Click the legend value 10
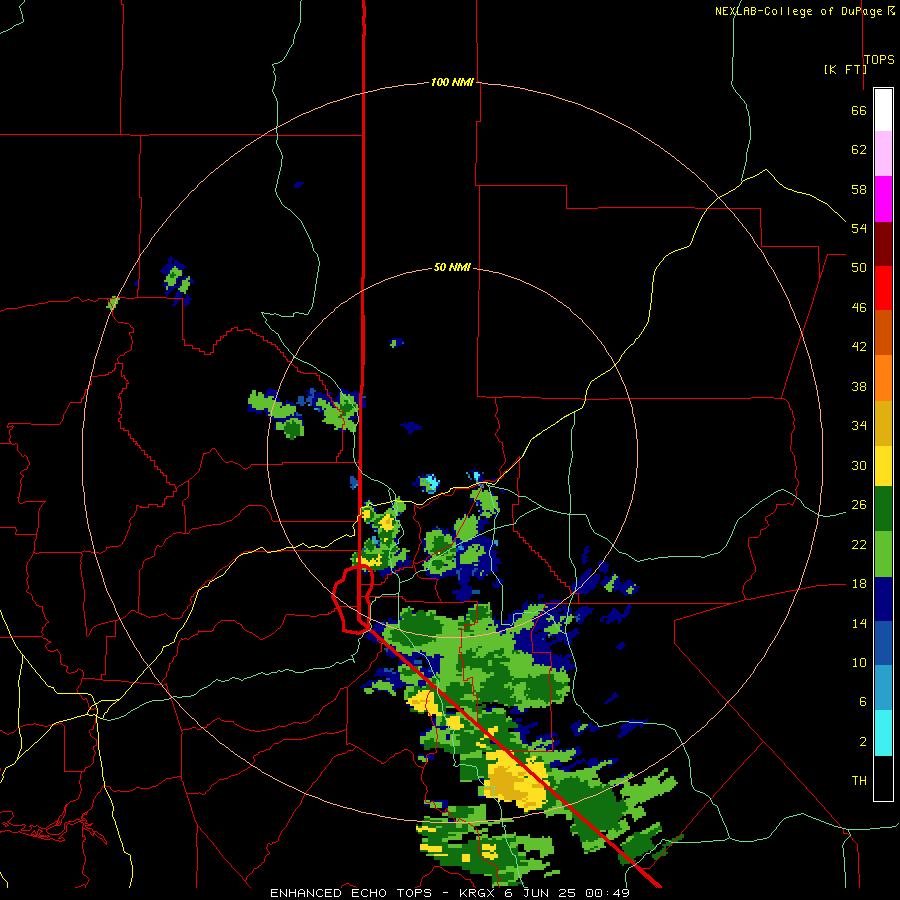The height and width of the screenshot is (900, 900). (x=859, y=662)
